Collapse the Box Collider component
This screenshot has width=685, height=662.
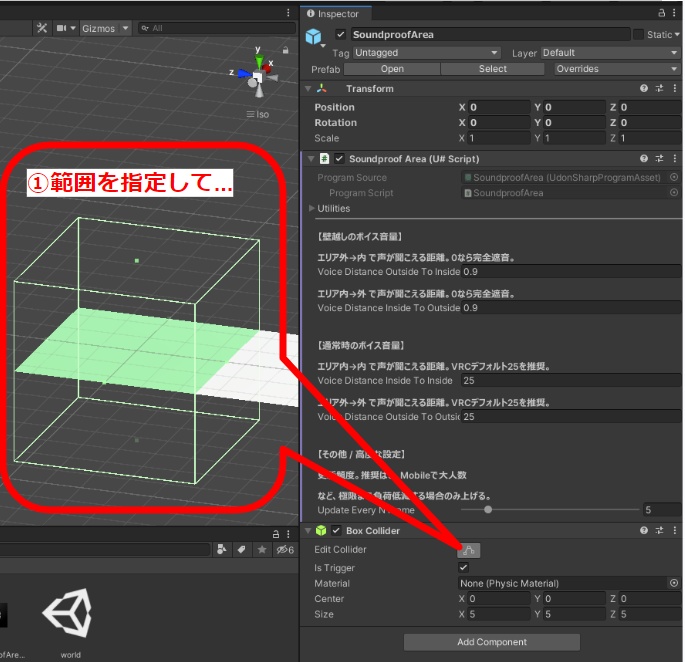308,531
